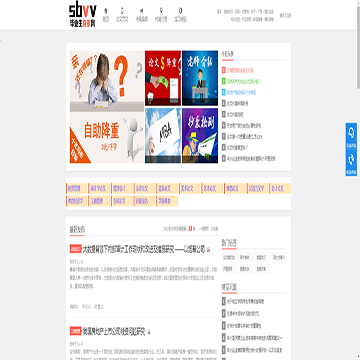360x360 pixels.
Task: Open the 我国房地产上市公司 article title
Action: pyautogui.click(x=114, y=331)
